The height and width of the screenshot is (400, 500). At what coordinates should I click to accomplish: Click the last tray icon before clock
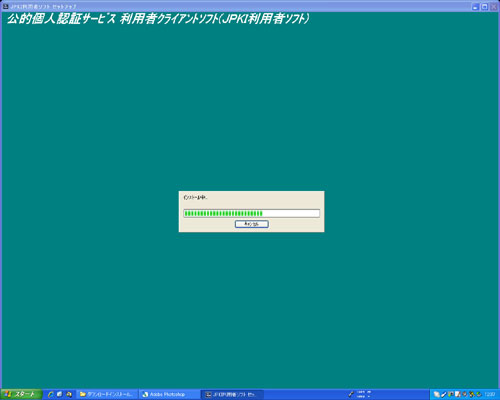click(x=479, y=394)
